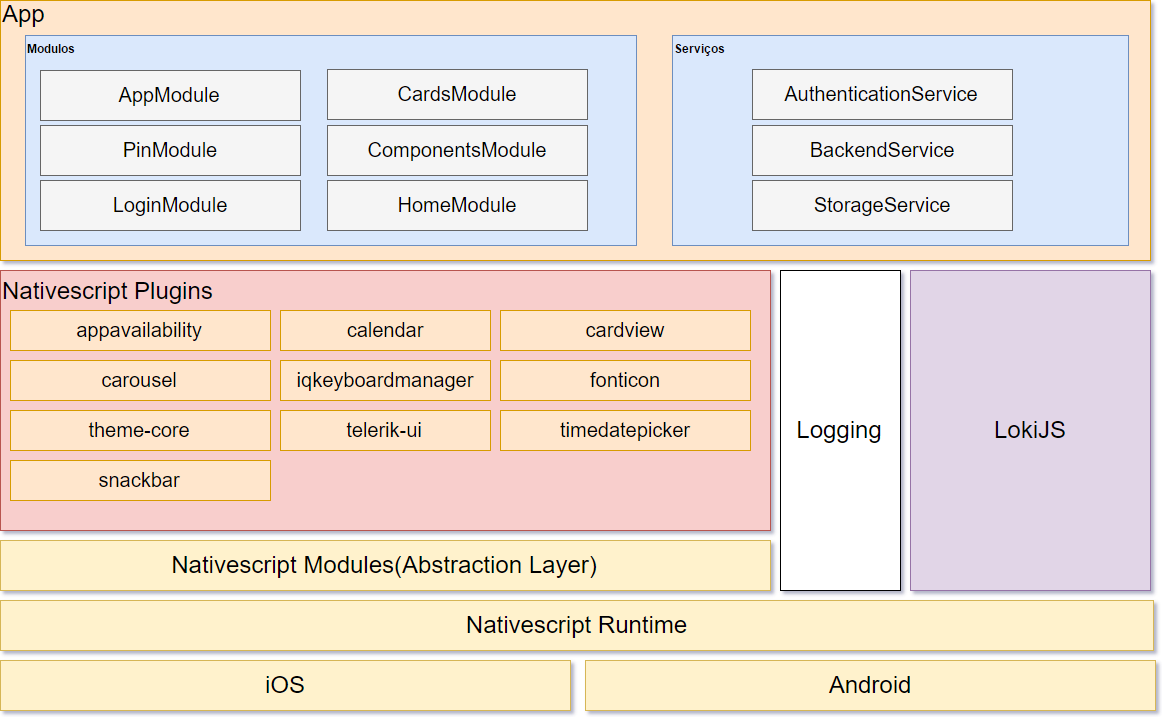The image size is (1162, 717).
Task: Select the AuthenticationService box
Action: (x=882, y=95)
